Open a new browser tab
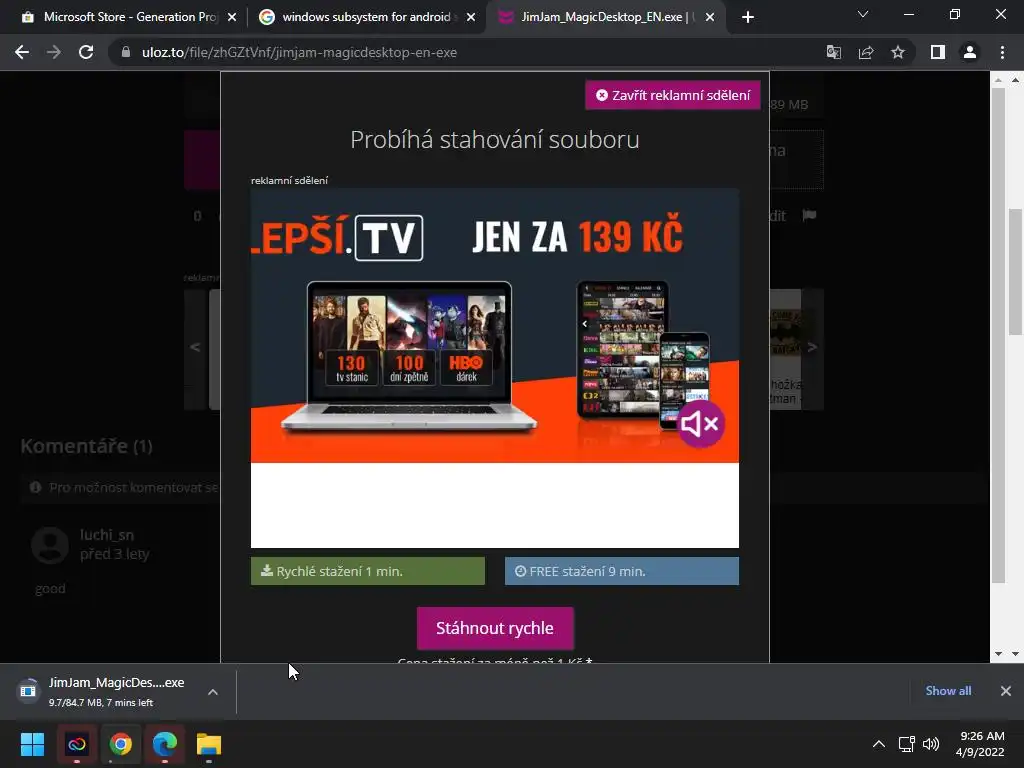This screenshot has width=1024, height=768. (748, 17)
